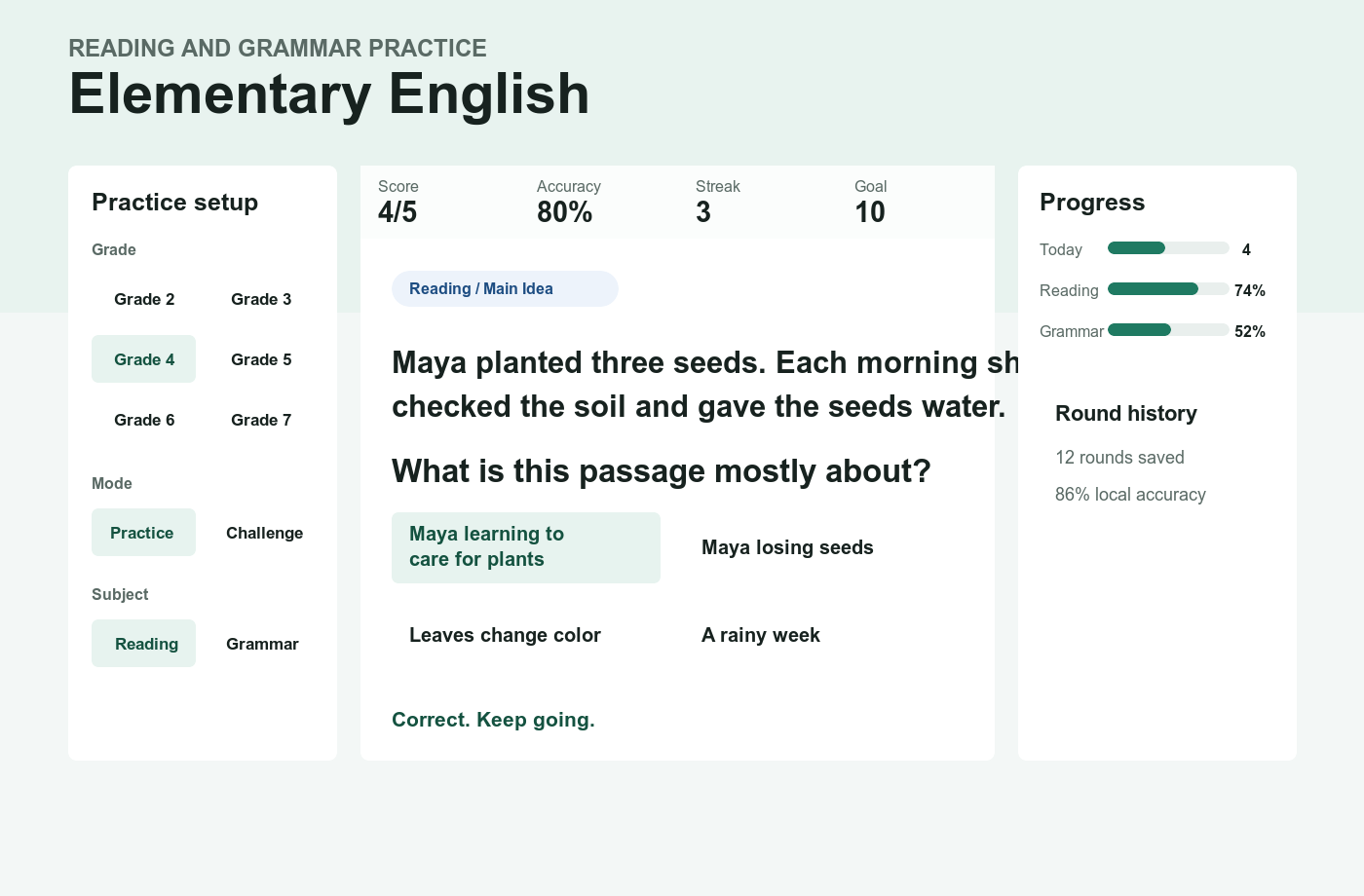Viewport: 1364px width, 896px height.
Task: Click the Today progress bar
Action: pos(1168,248)
